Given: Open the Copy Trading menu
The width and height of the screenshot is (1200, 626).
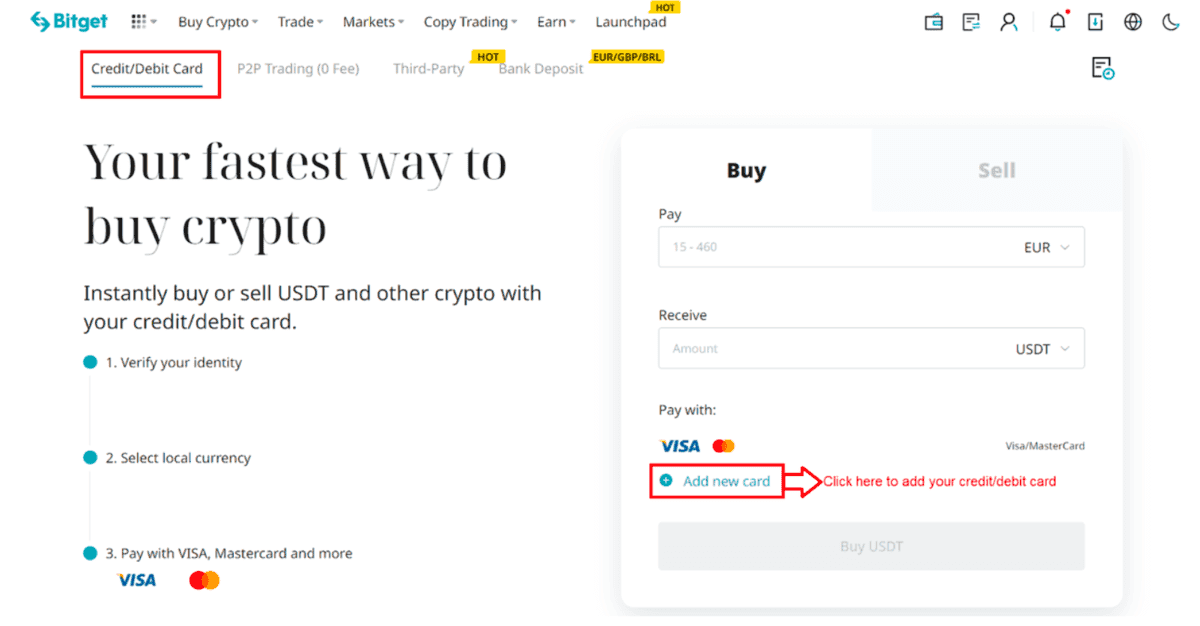Looking at the screenshot, I should pos(470,22).
